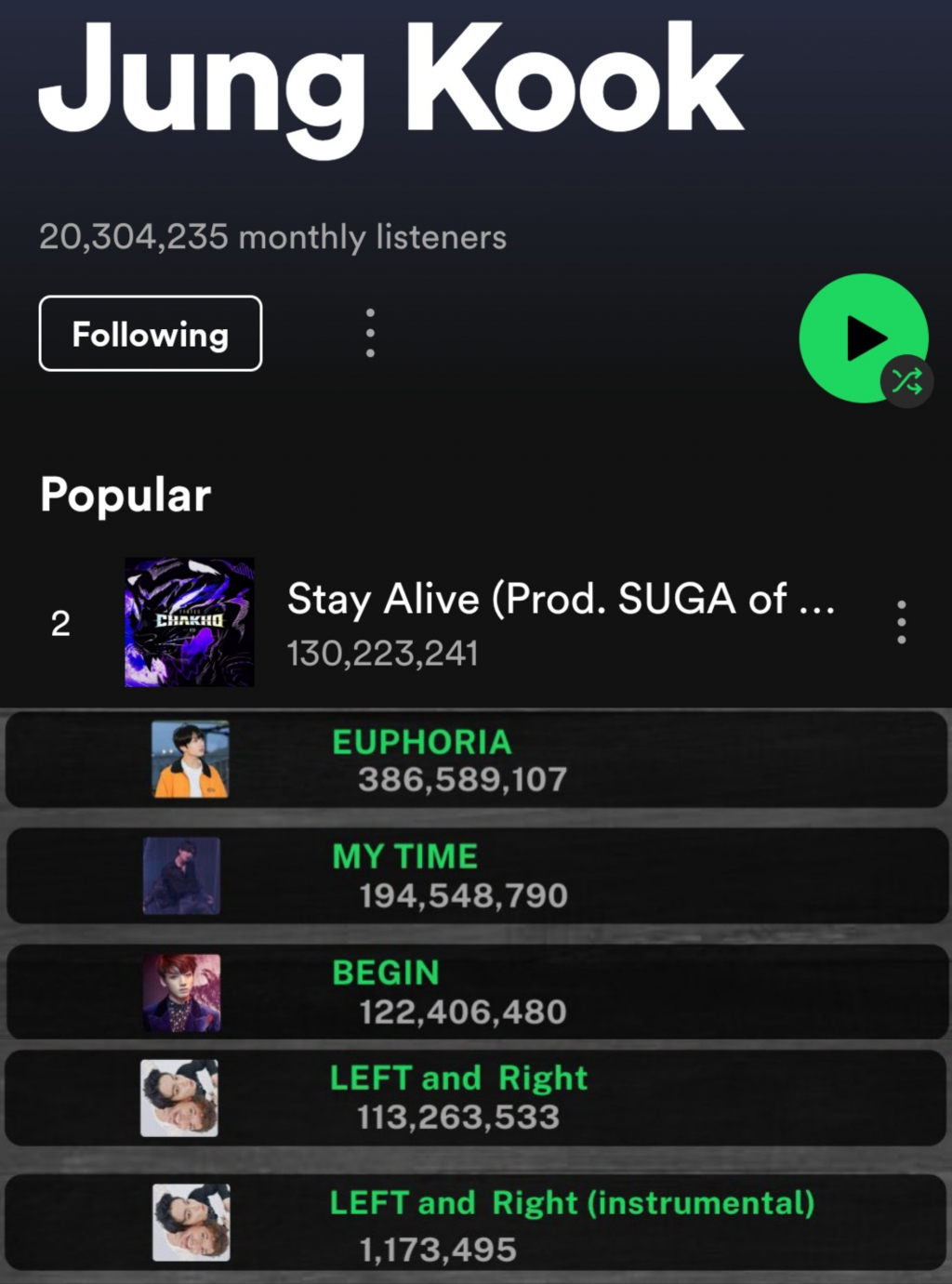Select the LEFT and Right track

[459, 1078]
